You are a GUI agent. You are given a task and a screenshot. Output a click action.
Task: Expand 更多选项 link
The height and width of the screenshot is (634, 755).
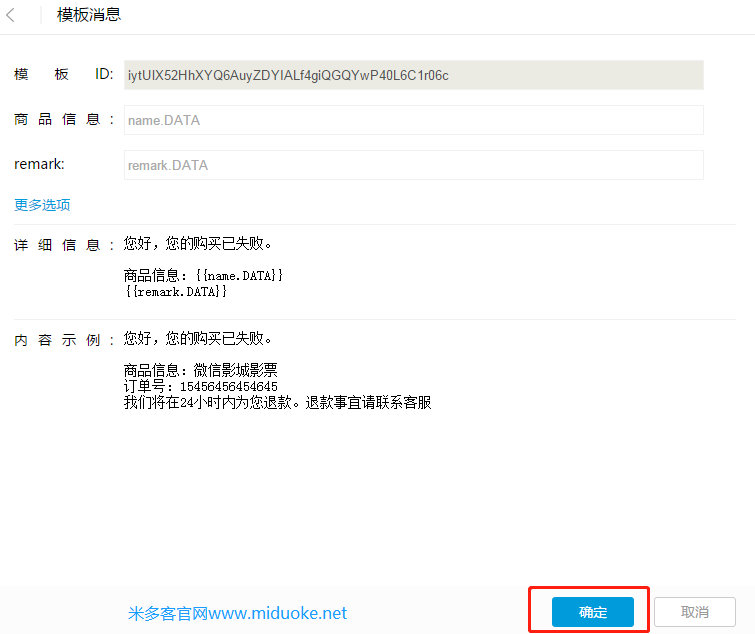42,205
